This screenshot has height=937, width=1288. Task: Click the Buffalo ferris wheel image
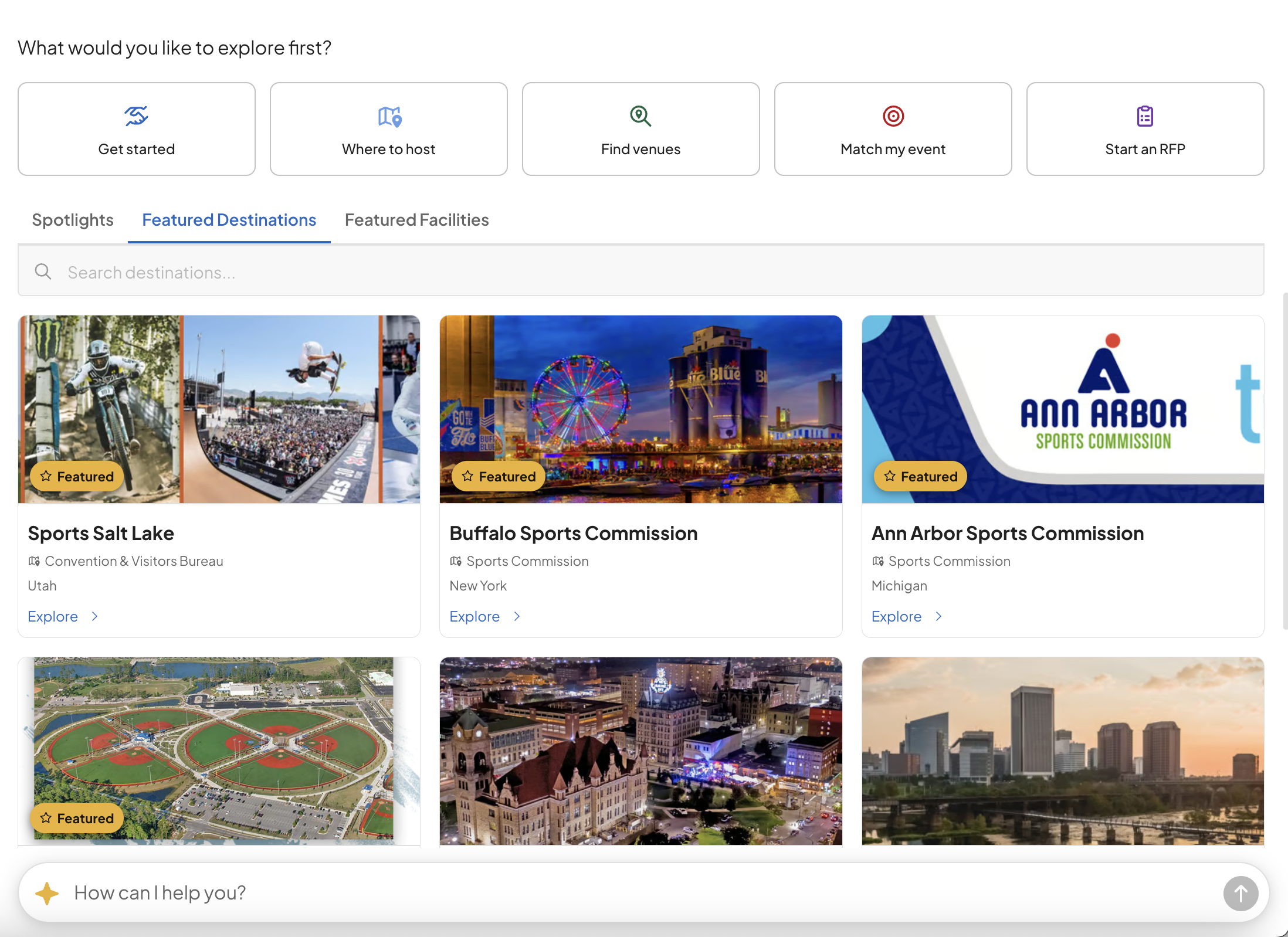click(641, 409)
